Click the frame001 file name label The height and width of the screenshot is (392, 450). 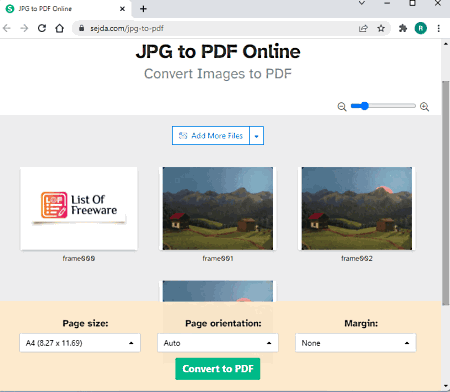click(x=218, y=258)
